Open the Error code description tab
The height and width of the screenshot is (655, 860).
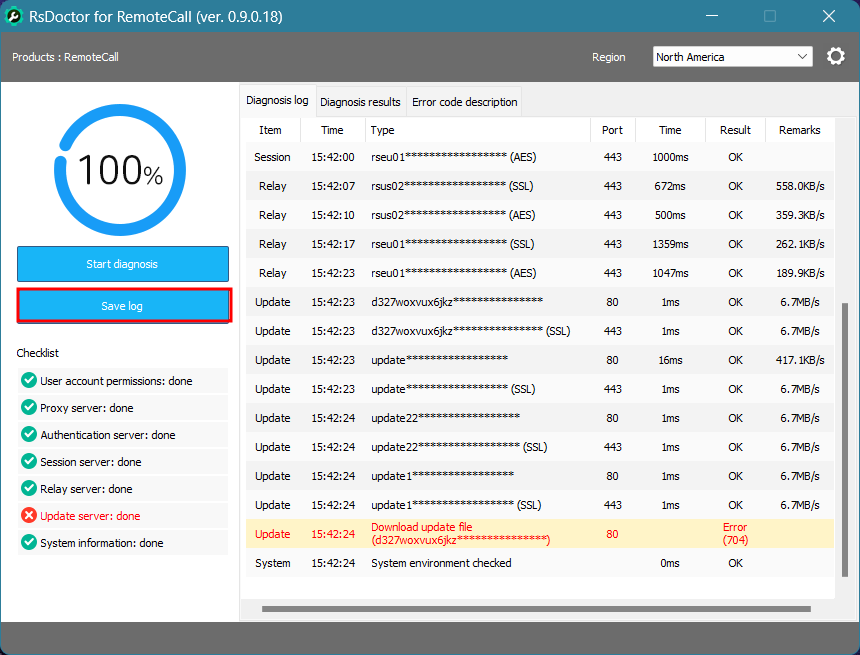coord(465,102)
